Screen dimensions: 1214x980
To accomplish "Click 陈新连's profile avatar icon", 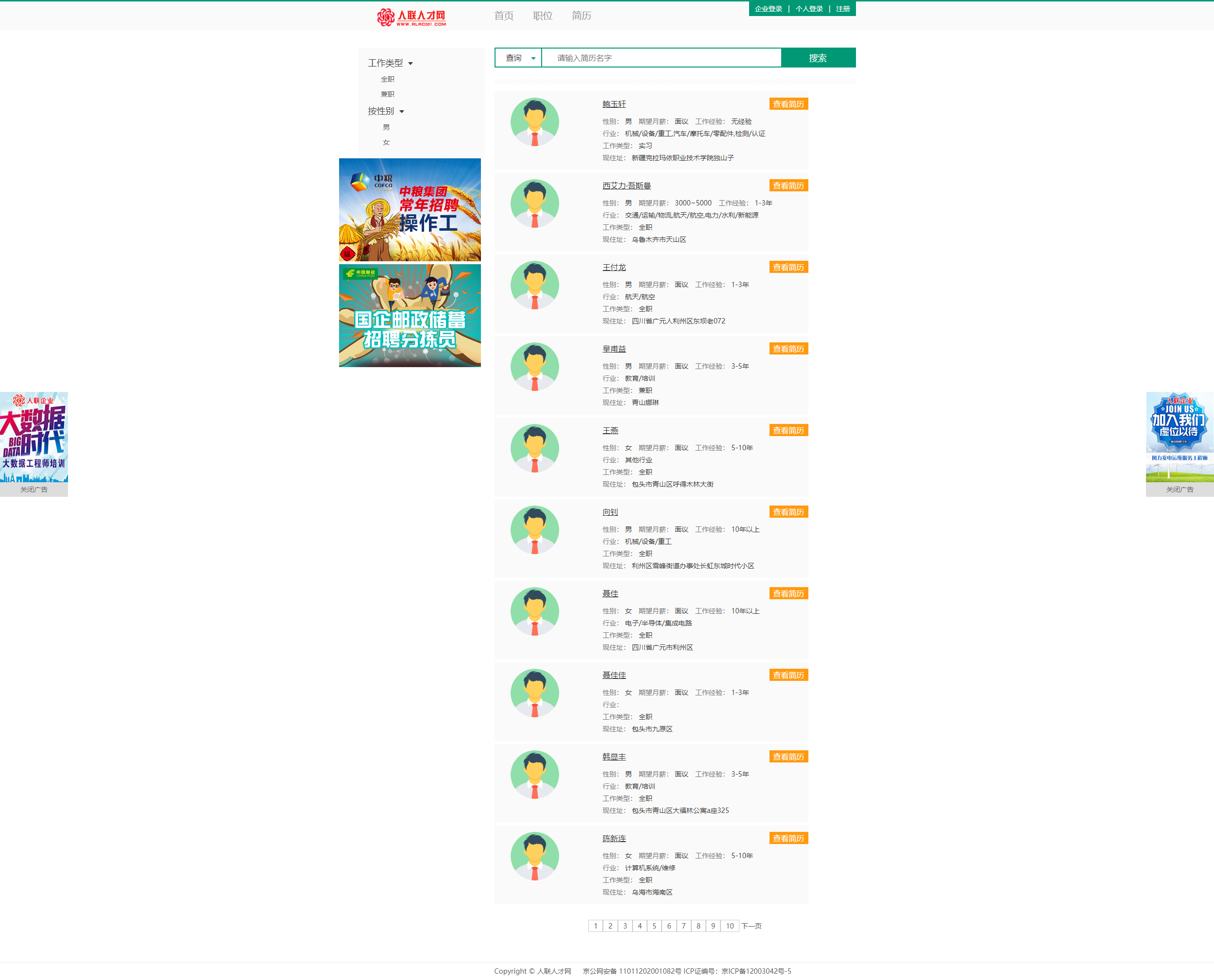I will pyautogui.click(x=534, y=856).
